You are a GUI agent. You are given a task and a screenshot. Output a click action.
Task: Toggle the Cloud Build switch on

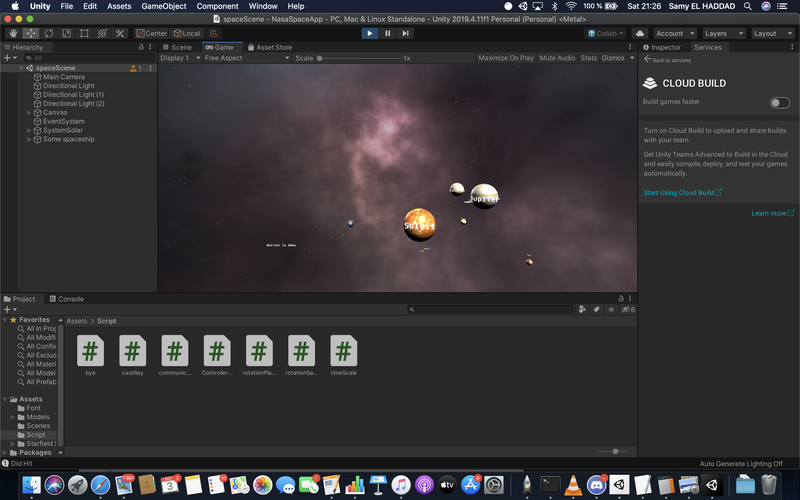coord(779,102)
